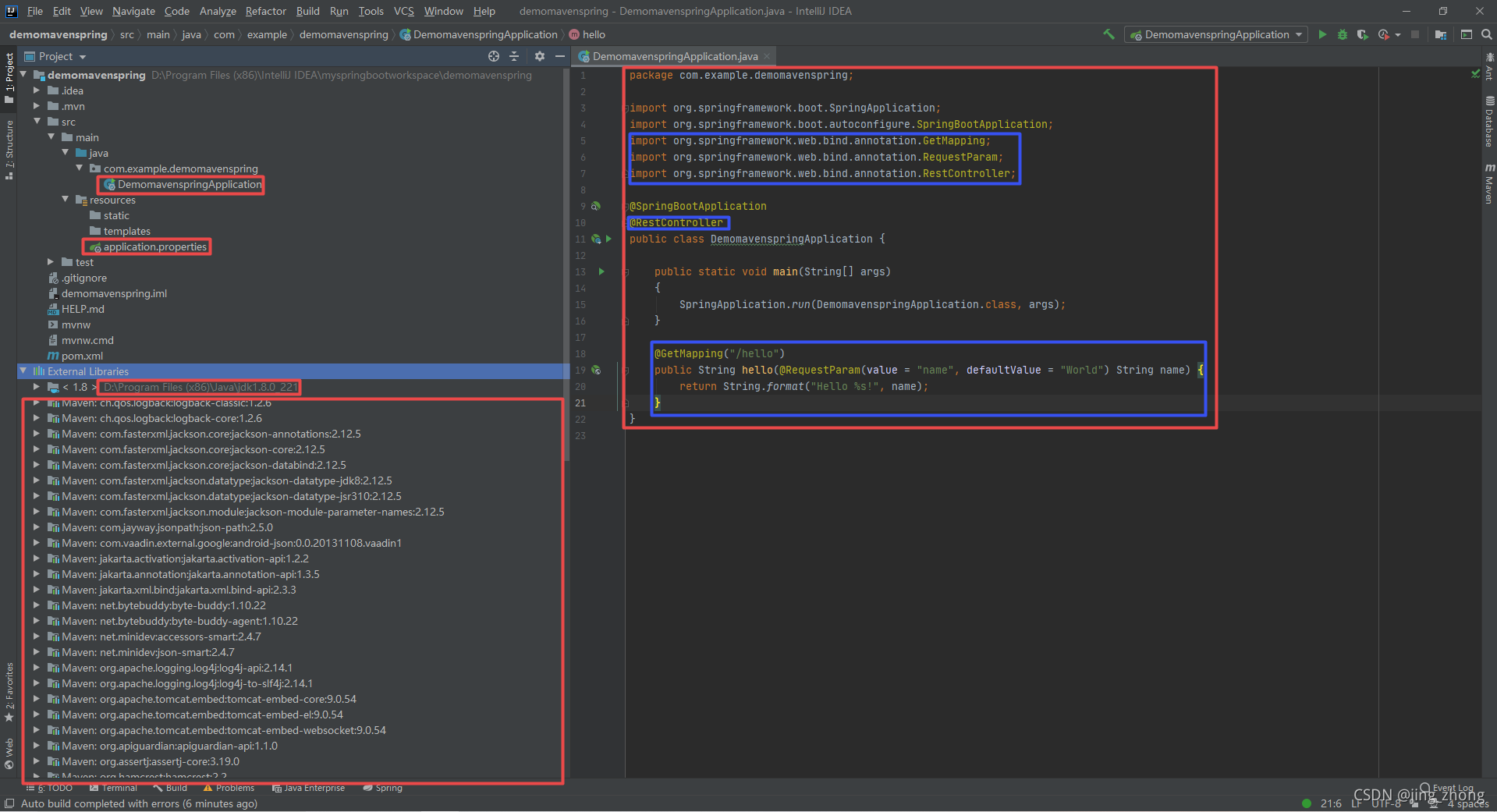
Task: Open the Build menu
Action: [308, 11]
